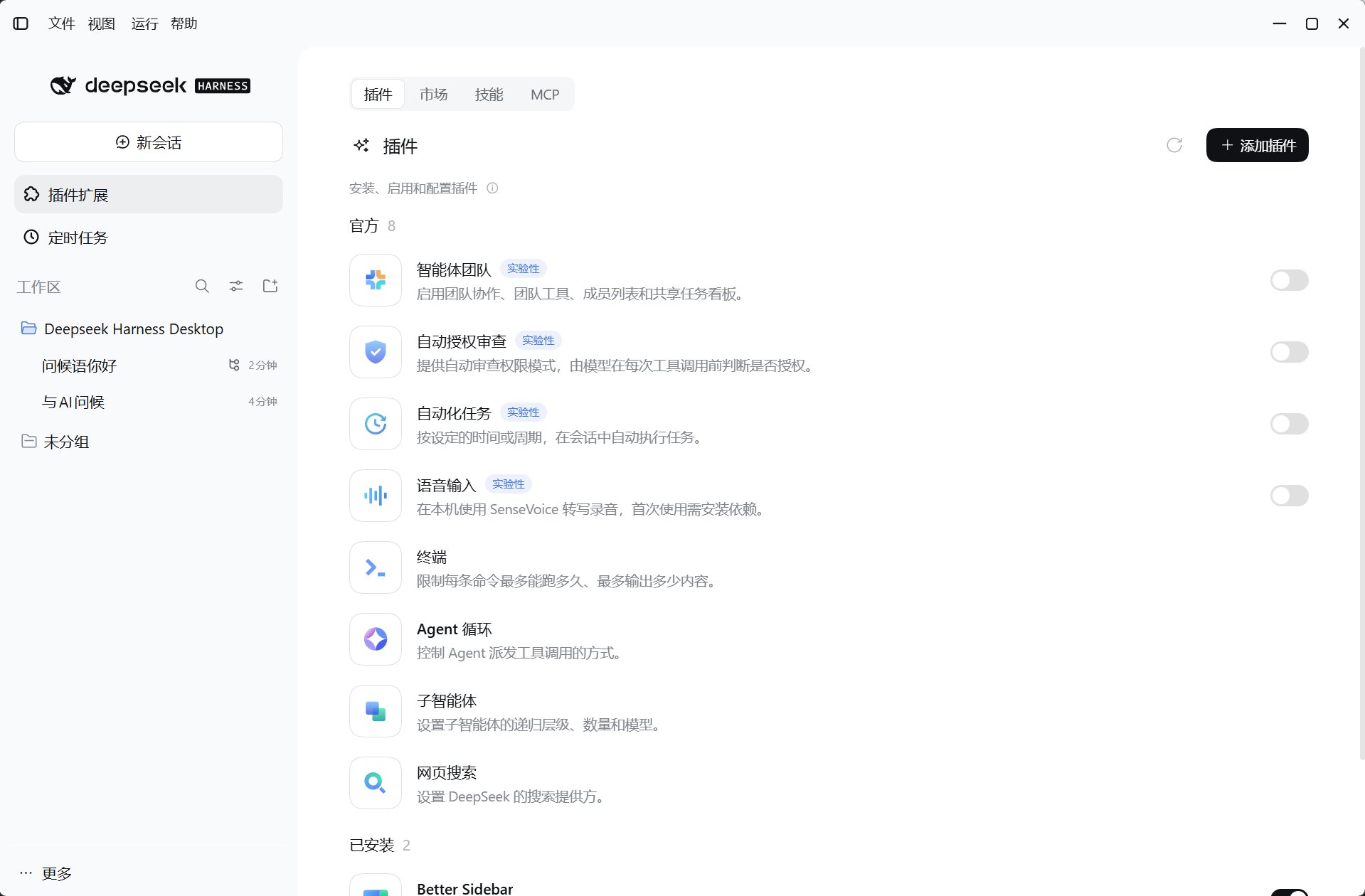Collapse the Deepseek Harness Desktop folder

149,329
